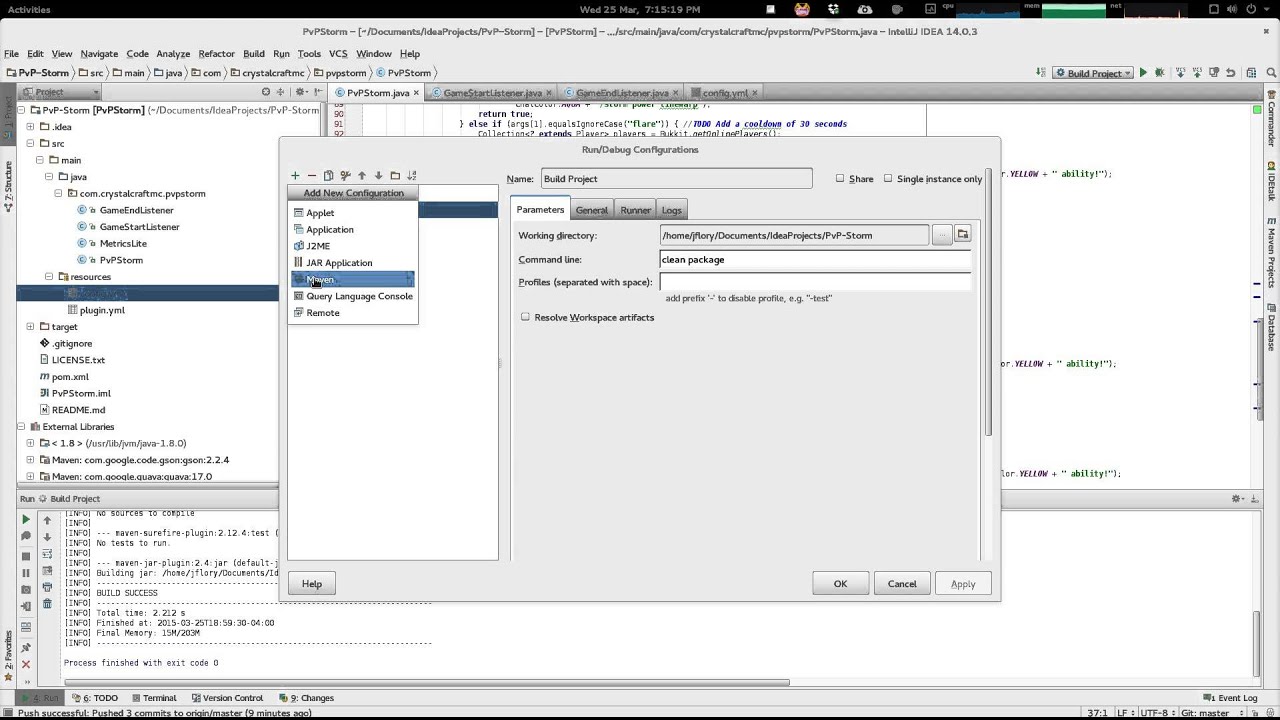Click the Stop square icon in Run panel
Image resolution: width=1280 pixels, height=720 pixels.
click(x=26, y=555)
